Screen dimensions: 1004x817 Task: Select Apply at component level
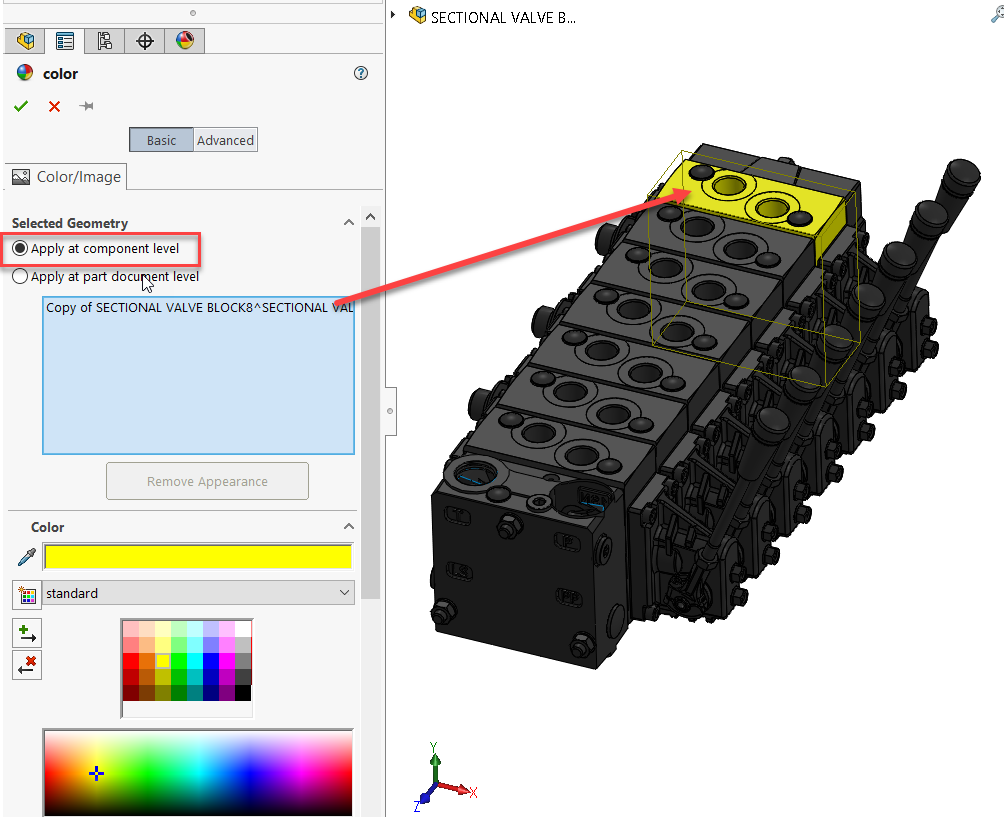pyautogui.click(x=96, y=248)
